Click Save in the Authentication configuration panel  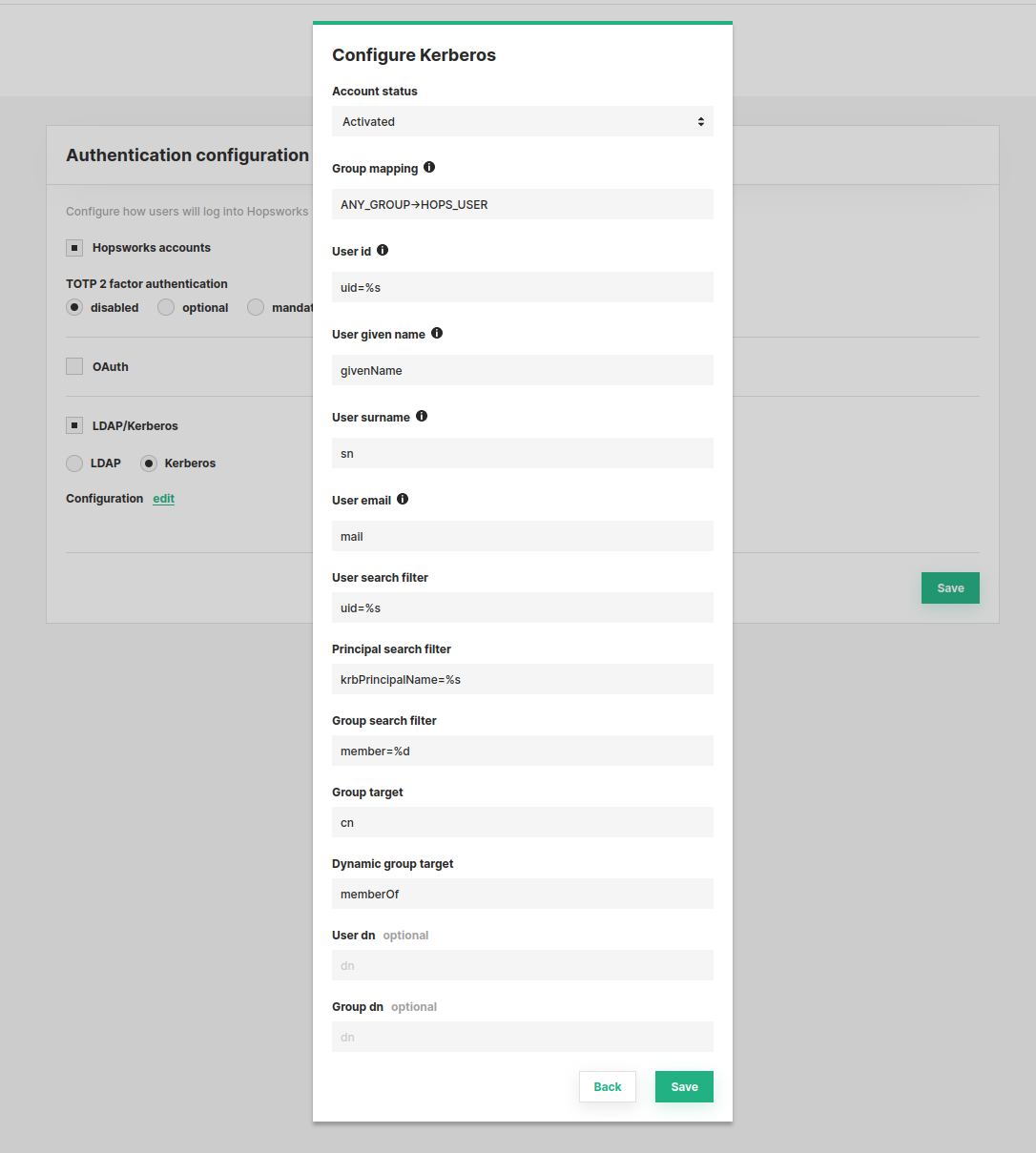pyautogui.click(x=949, y=587)
